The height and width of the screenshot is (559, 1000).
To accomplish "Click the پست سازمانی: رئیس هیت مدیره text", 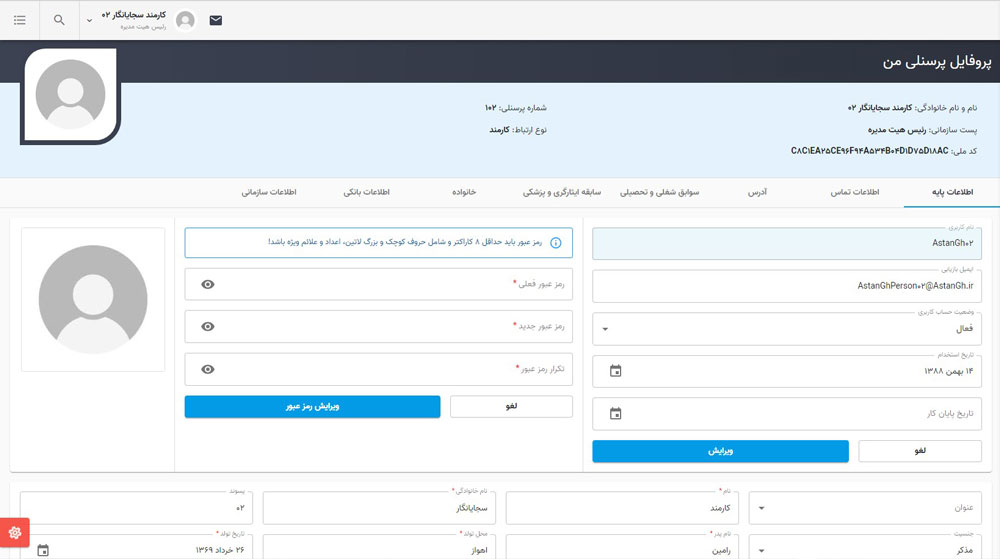I will click(x=922, y=129).
